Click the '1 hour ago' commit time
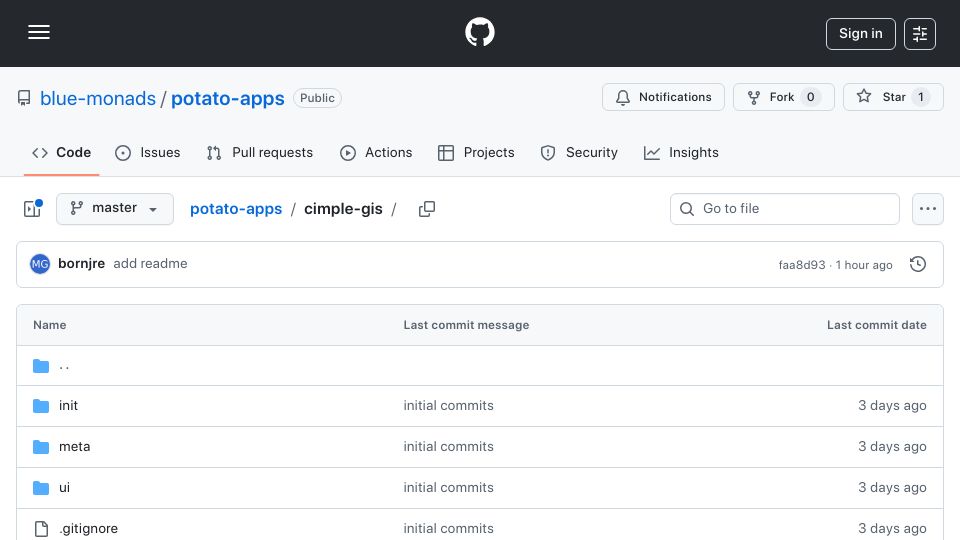Screen dimensions: 960x540 tap(864, 265)
